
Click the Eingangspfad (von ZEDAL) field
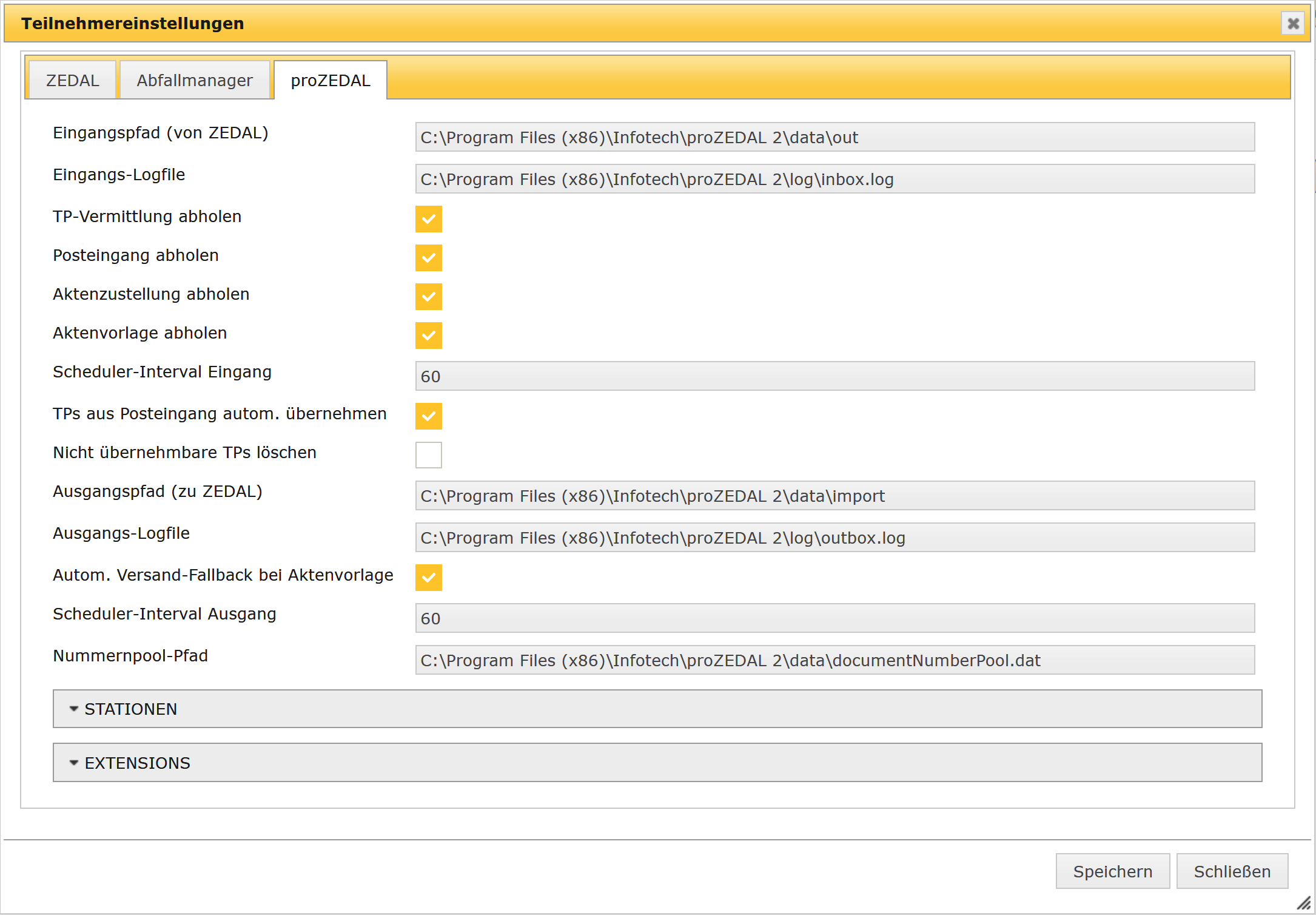click(834, 137)
